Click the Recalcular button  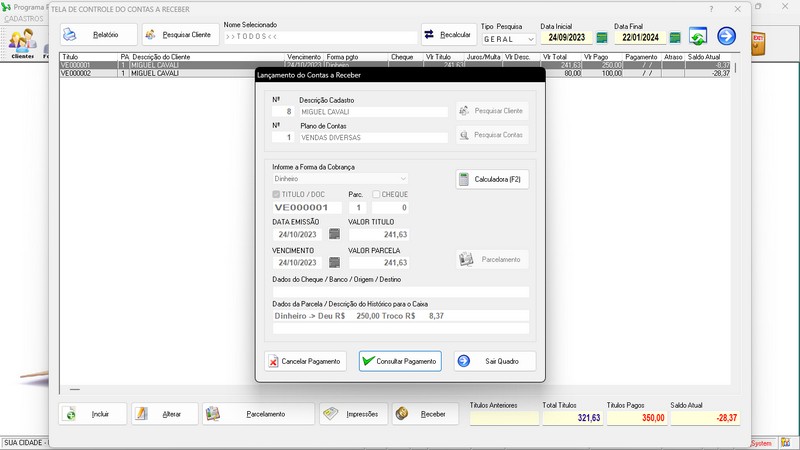448,35
